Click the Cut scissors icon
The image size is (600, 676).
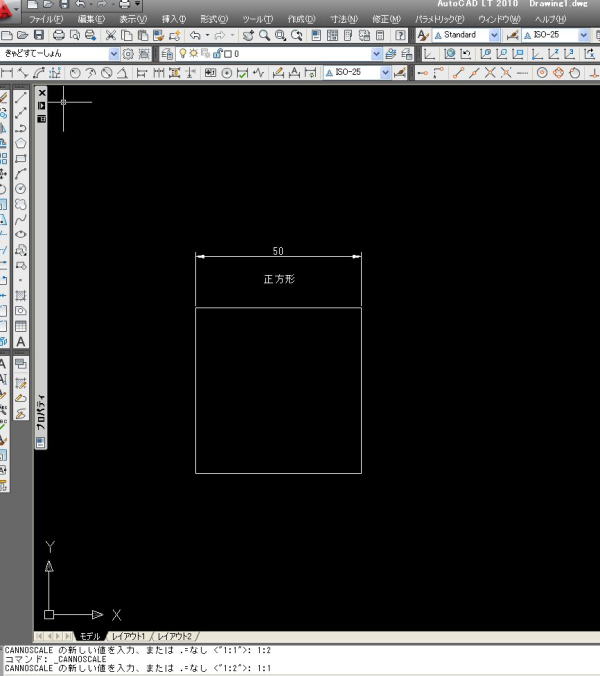110,35
